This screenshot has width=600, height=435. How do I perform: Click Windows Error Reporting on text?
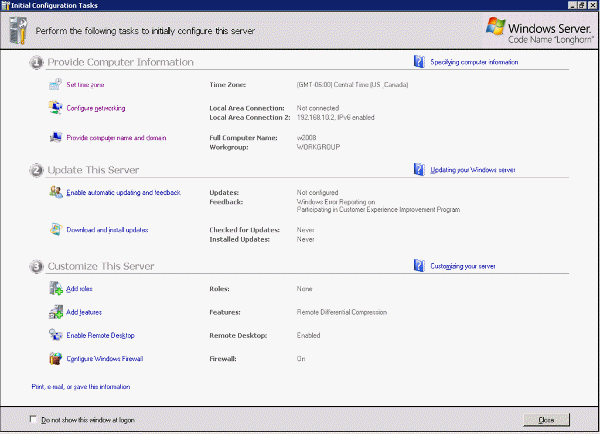[x=336, y=202]
